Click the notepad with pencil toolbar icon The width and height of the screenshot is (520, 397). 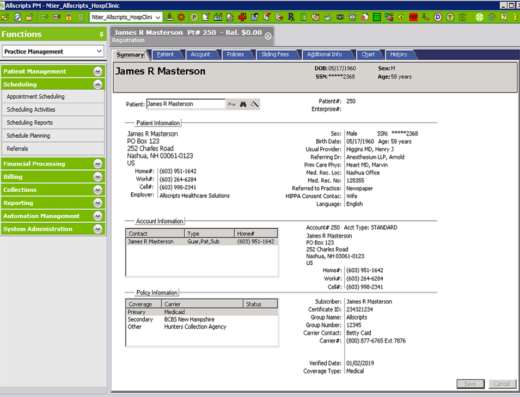click(x=206, y=17)
